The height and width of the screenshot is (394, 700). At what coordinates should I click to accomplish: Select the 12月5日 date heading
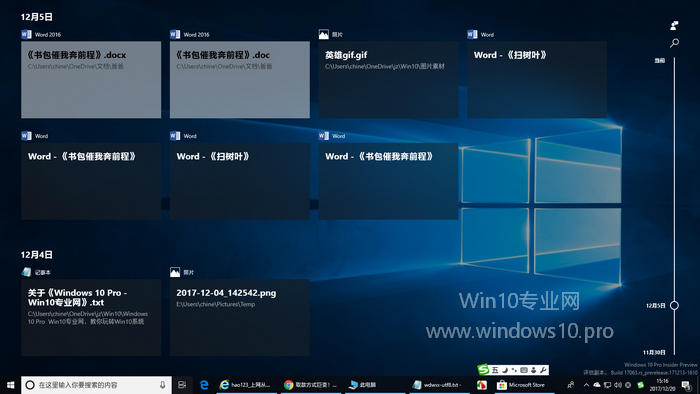pos(37,17)
